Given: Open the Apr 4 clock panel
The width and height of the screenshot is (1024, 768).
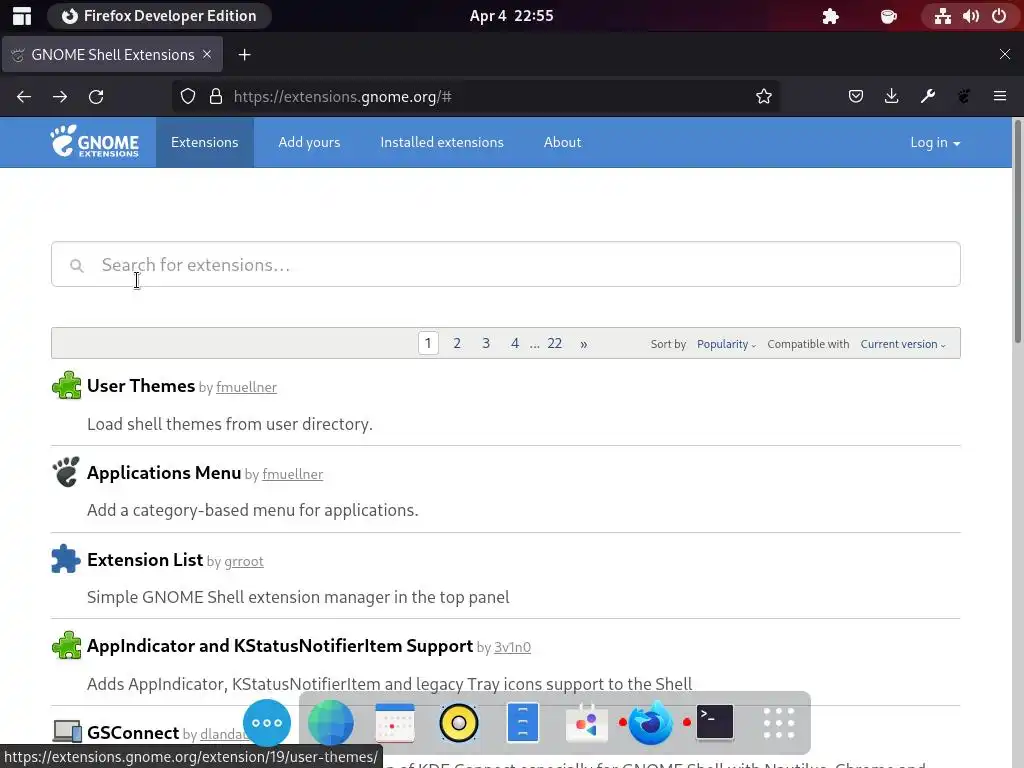Looking at the screenshot, I should [511, 16].
